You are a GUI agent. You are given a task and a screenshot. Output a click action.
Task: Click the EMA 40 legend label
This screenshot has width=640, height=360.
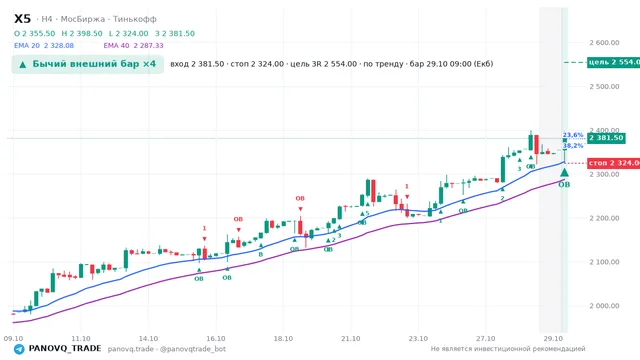click(116, 46)
